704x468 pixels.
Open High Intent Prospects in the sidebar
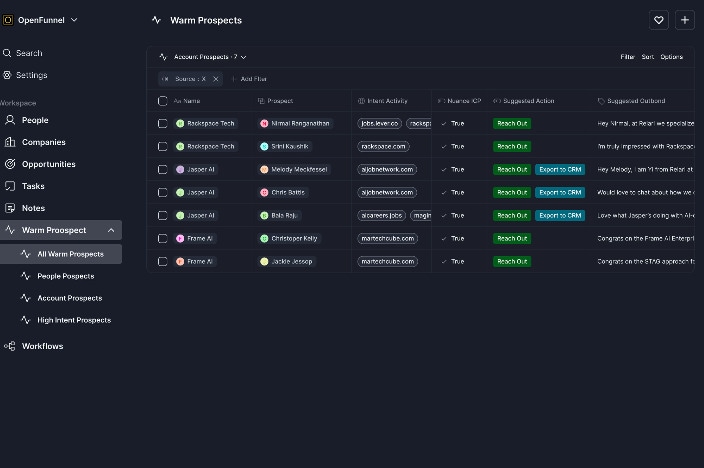pyautogui.click(x=73, y=320)
